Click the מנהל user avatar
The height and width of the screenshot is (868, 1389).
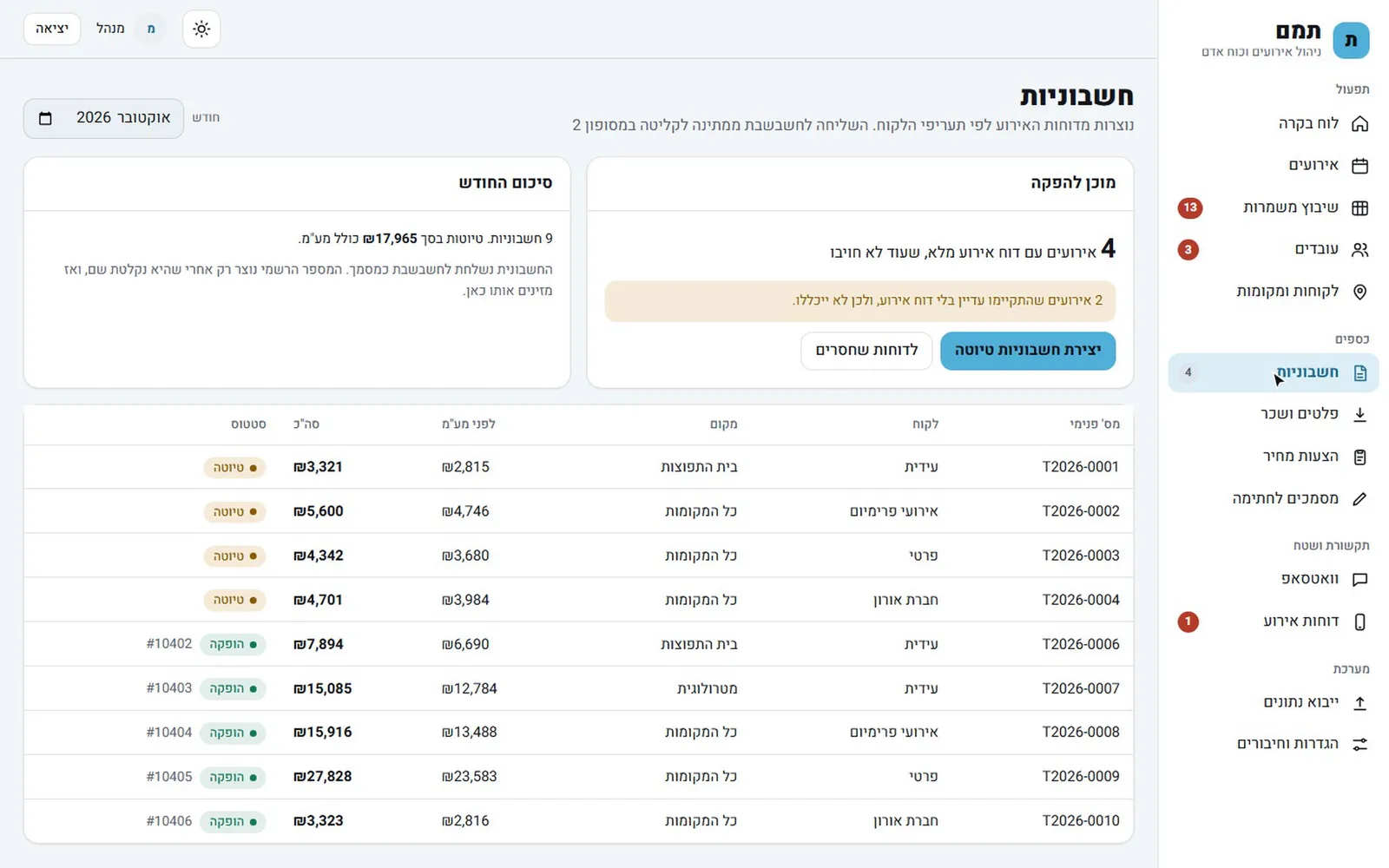(x=151, y=29)
